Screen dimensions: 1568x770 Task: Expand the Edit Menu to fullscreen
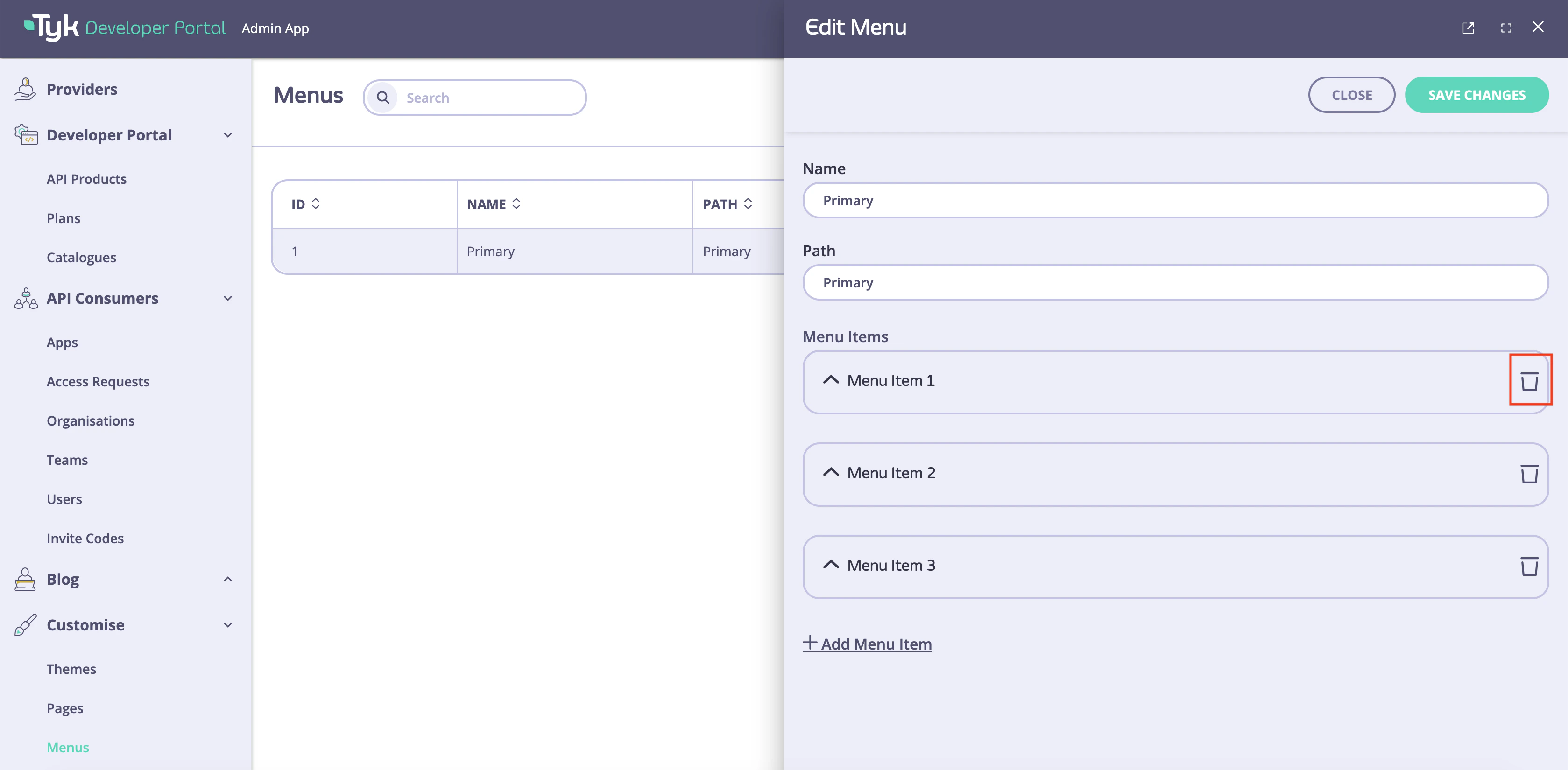[1506, 28]
